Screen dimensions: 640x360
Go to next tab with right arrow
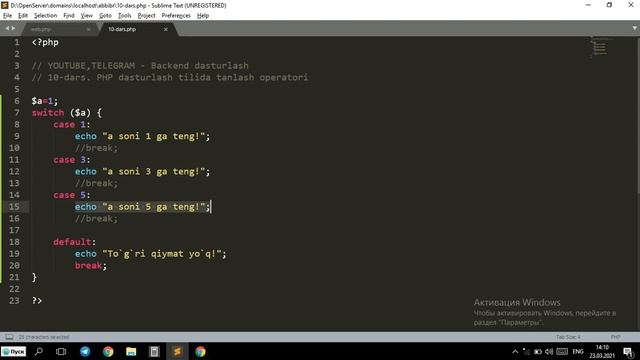coord(13,28)
